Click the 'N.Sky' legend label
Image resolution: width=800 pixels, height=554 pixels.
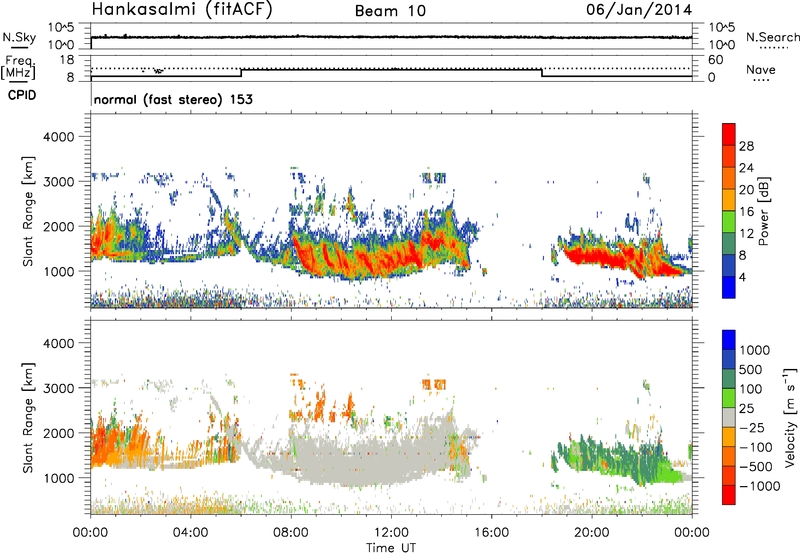[19, 37]
